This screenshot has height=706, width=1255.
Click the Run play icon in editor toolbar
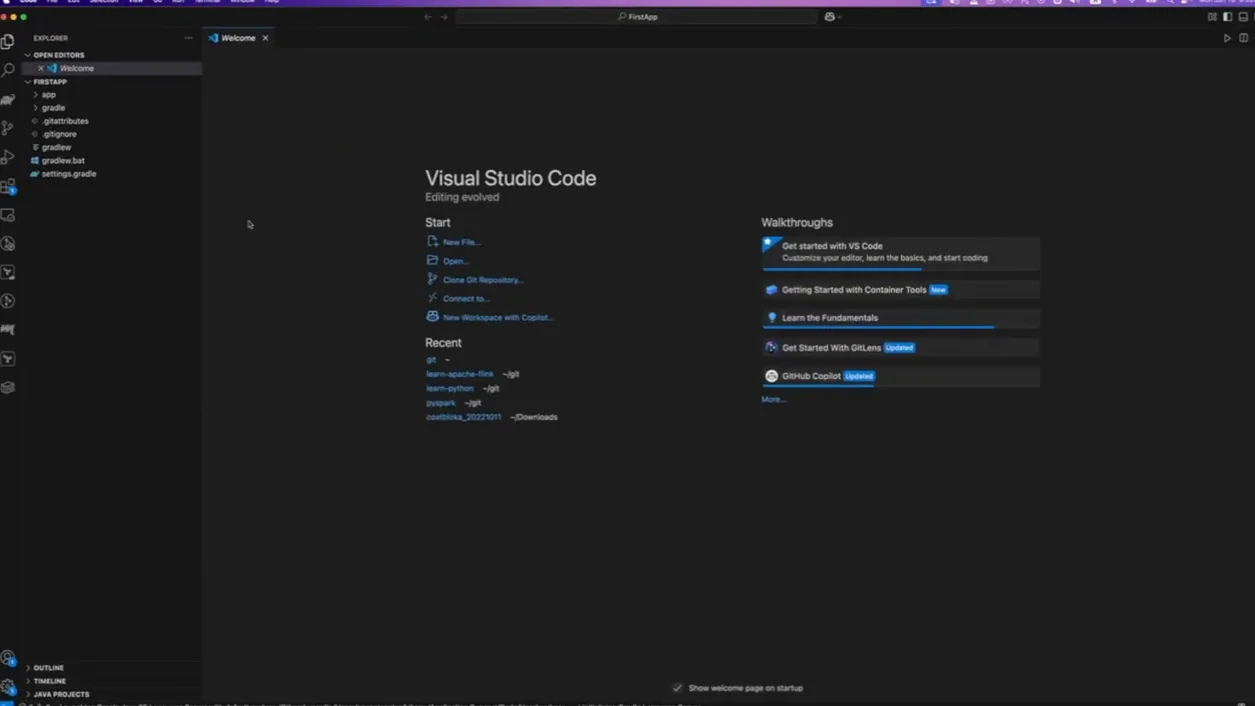click(x=1227, y=38)
